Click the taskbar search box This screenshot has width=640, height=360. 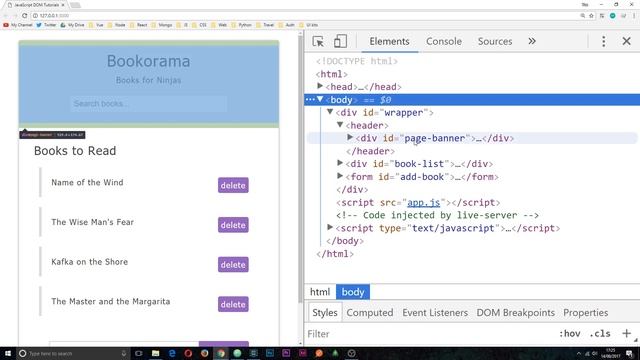coord(73,353)
